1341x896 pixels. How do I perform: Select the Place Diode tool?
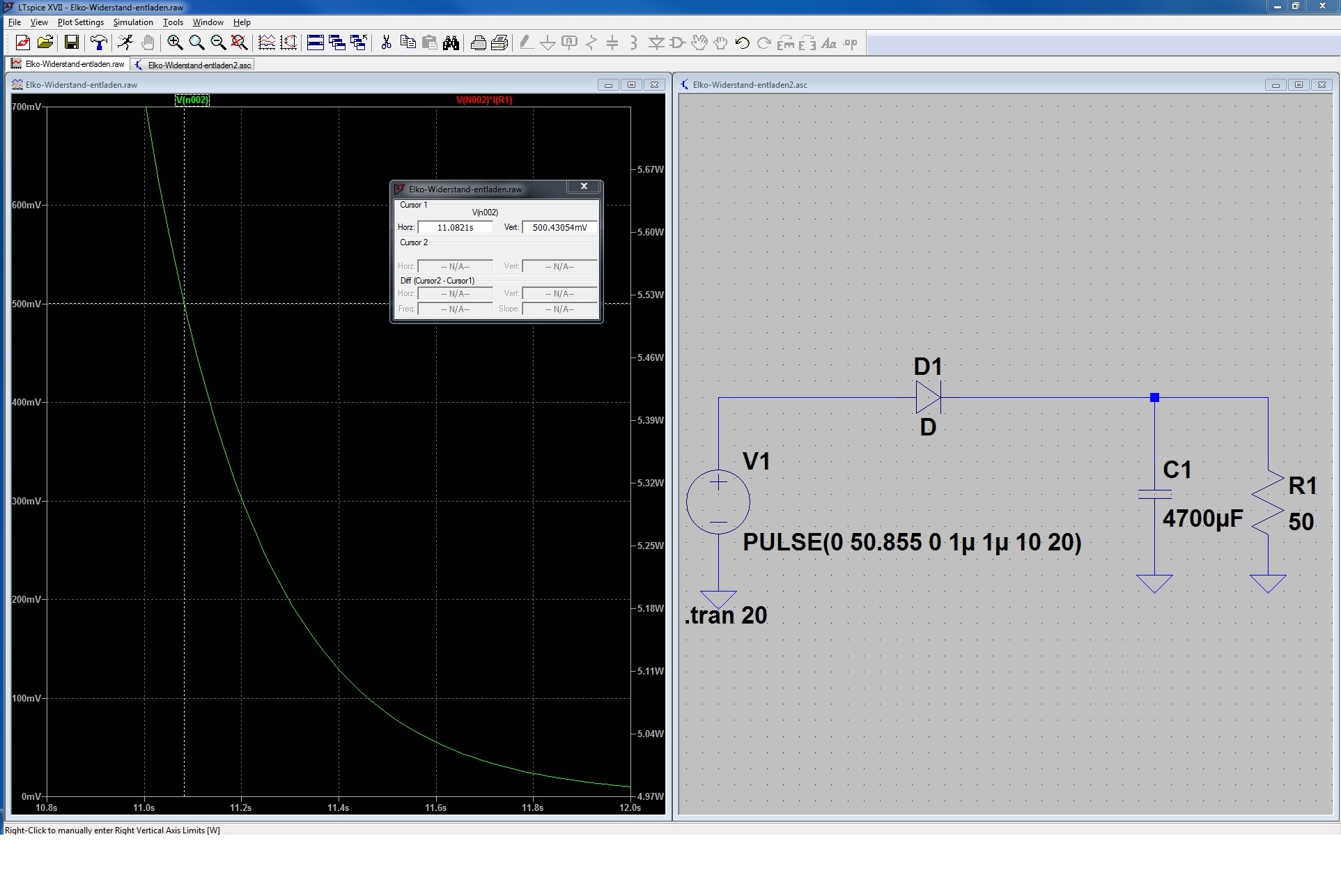point(656,43)
